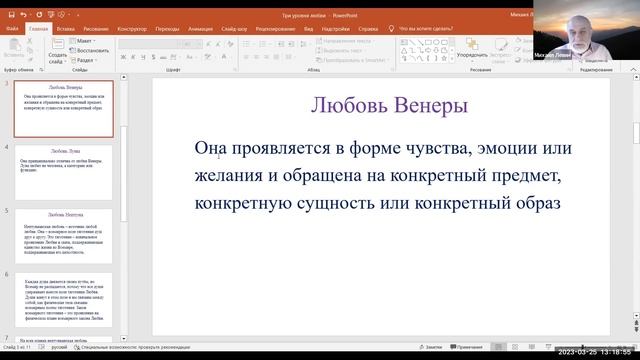Expand the shapes gallery

click(x=452, y=59)
